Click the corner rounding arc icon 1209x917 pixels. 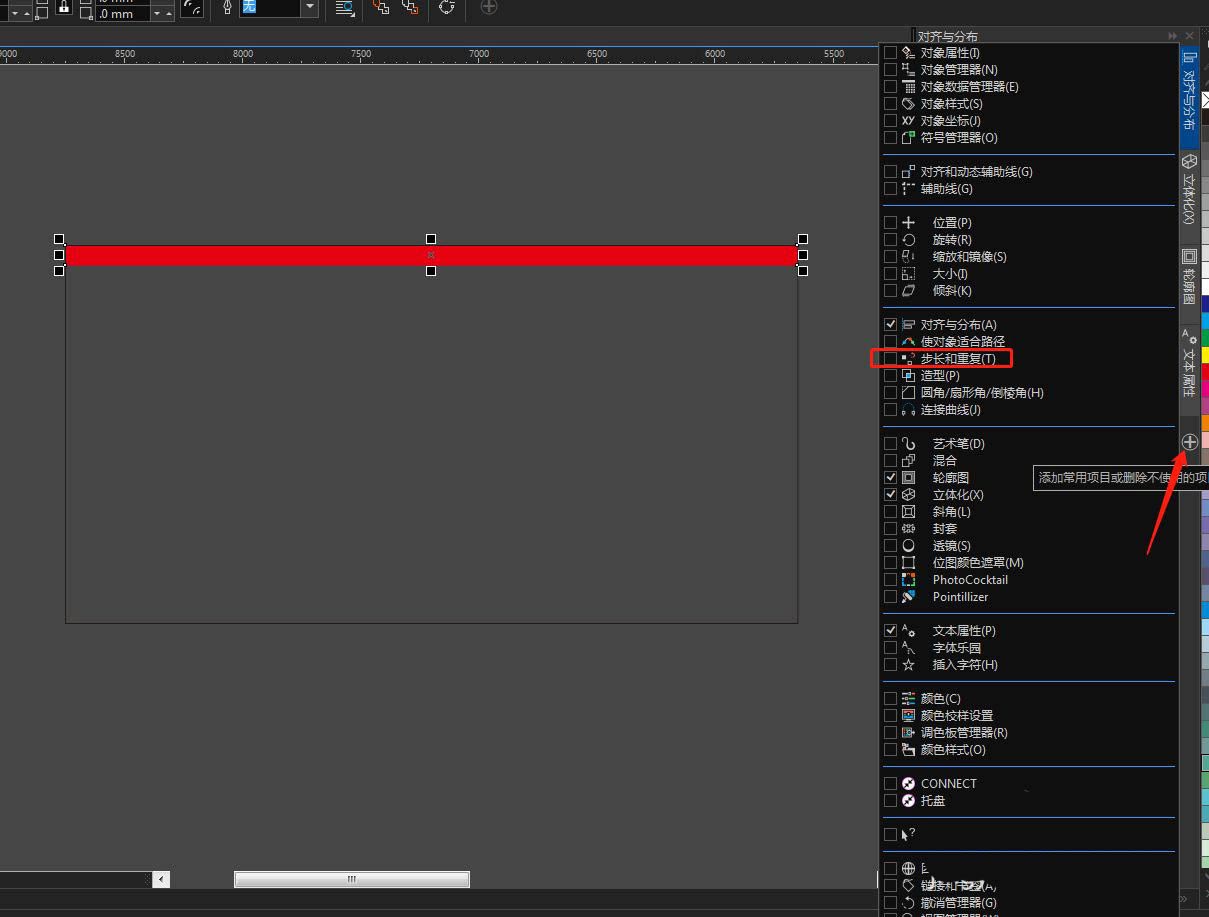pos(193,8)
